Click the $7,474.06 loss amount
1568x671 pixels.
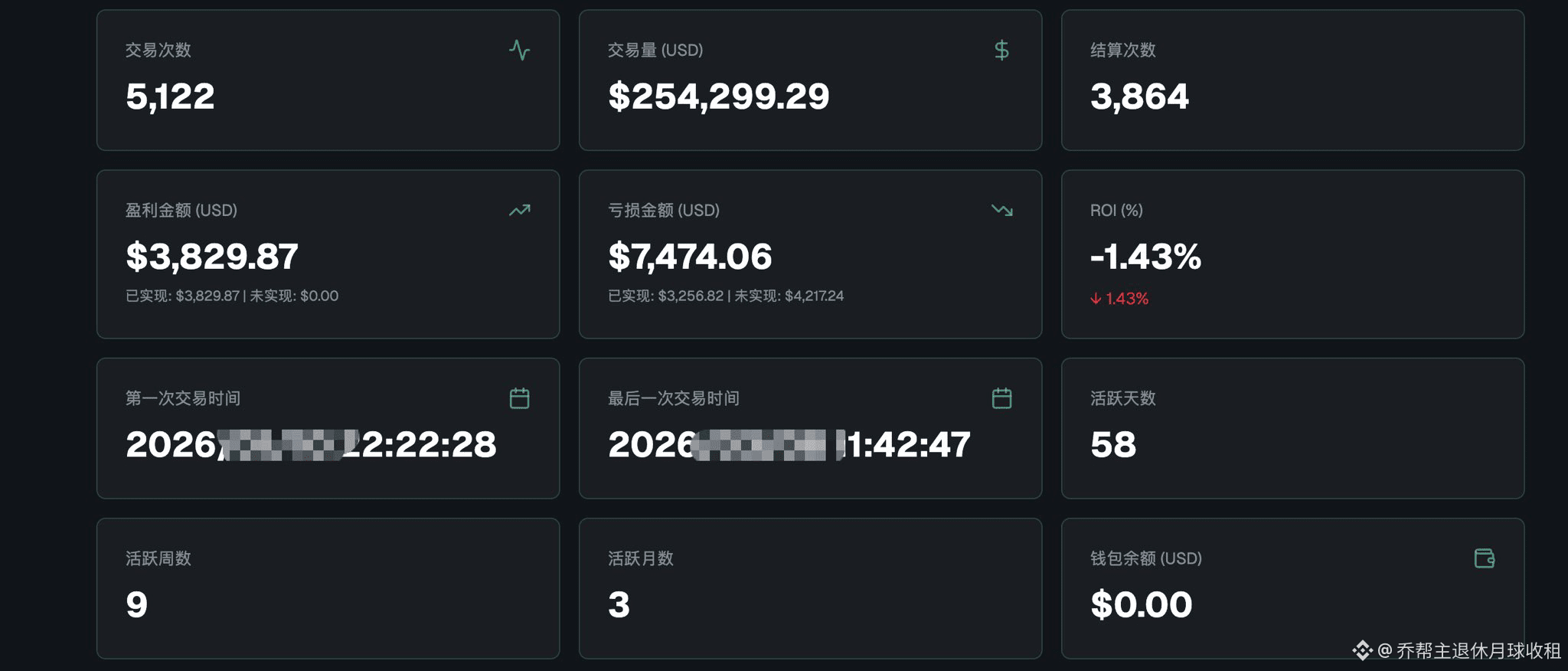690,257
